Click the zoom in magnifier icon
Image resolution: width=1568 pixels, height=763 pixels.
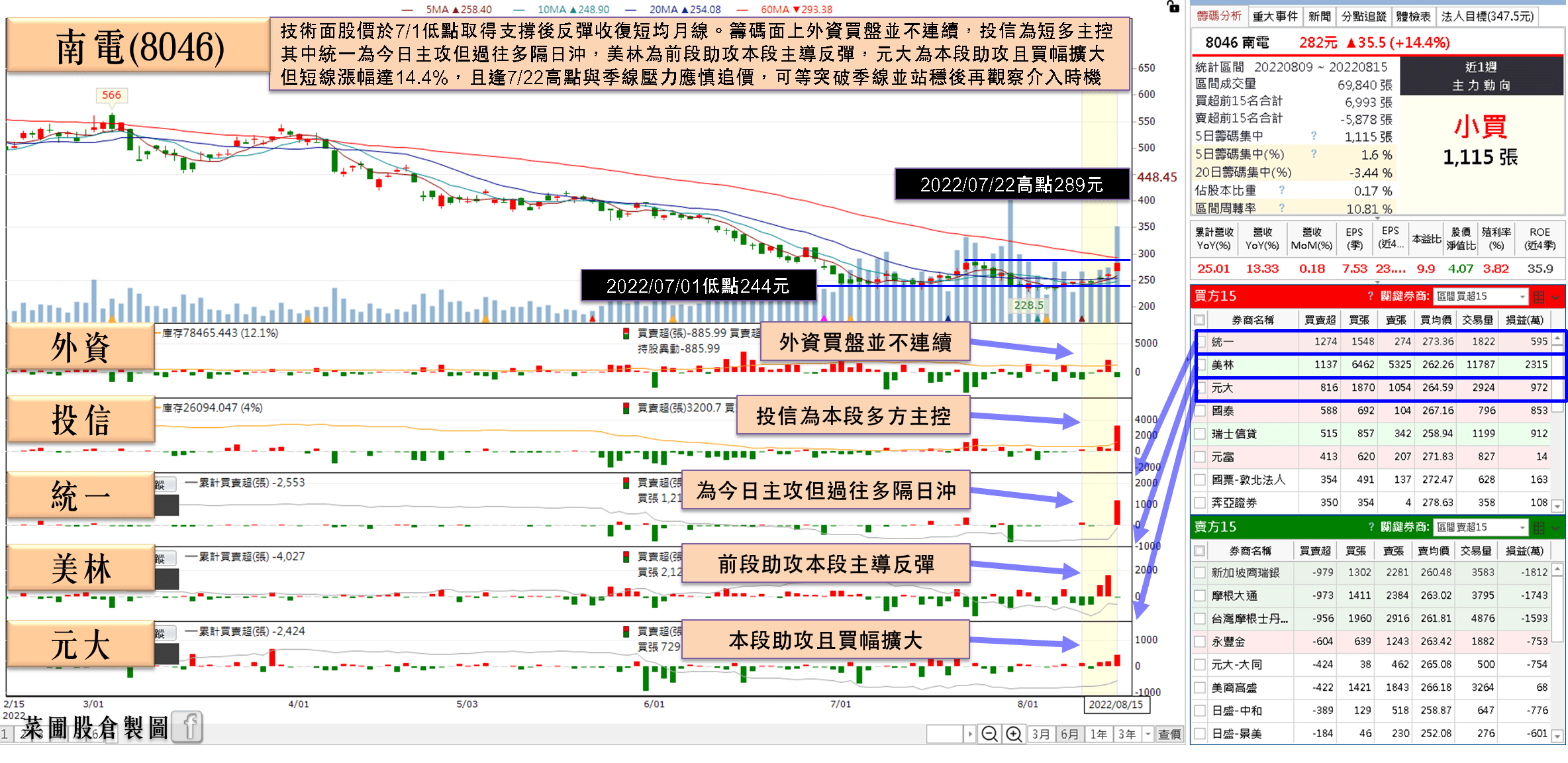1013,734
